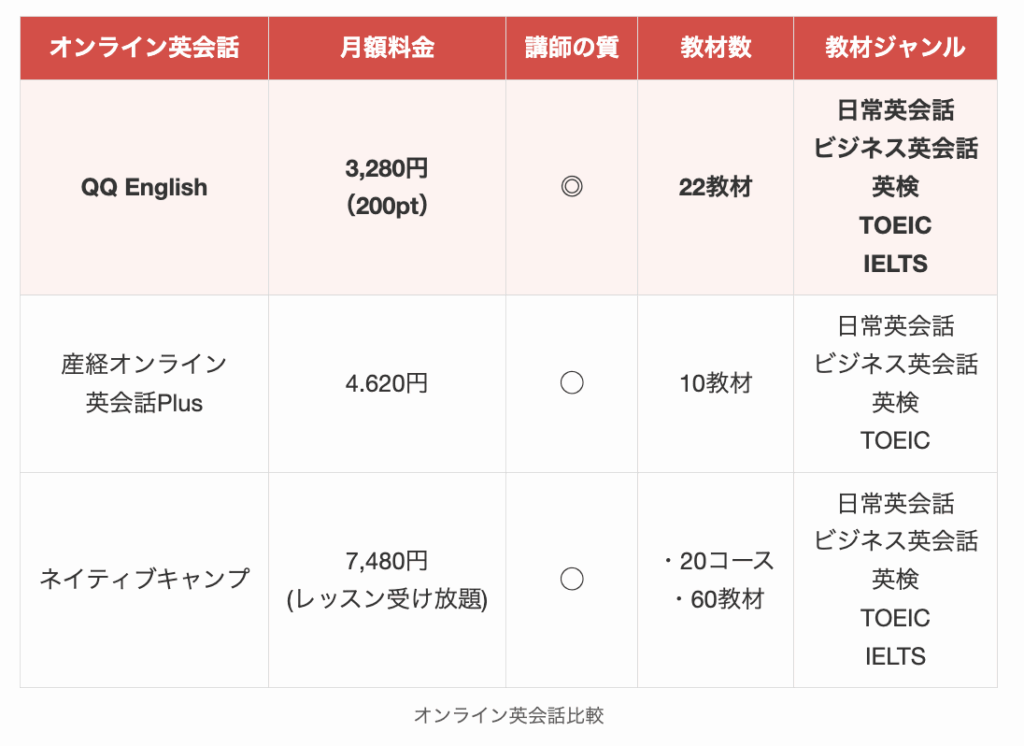This screenshot has width=1024, height=746.
Task: Select the 月額料金 column header
Action: 387,48
